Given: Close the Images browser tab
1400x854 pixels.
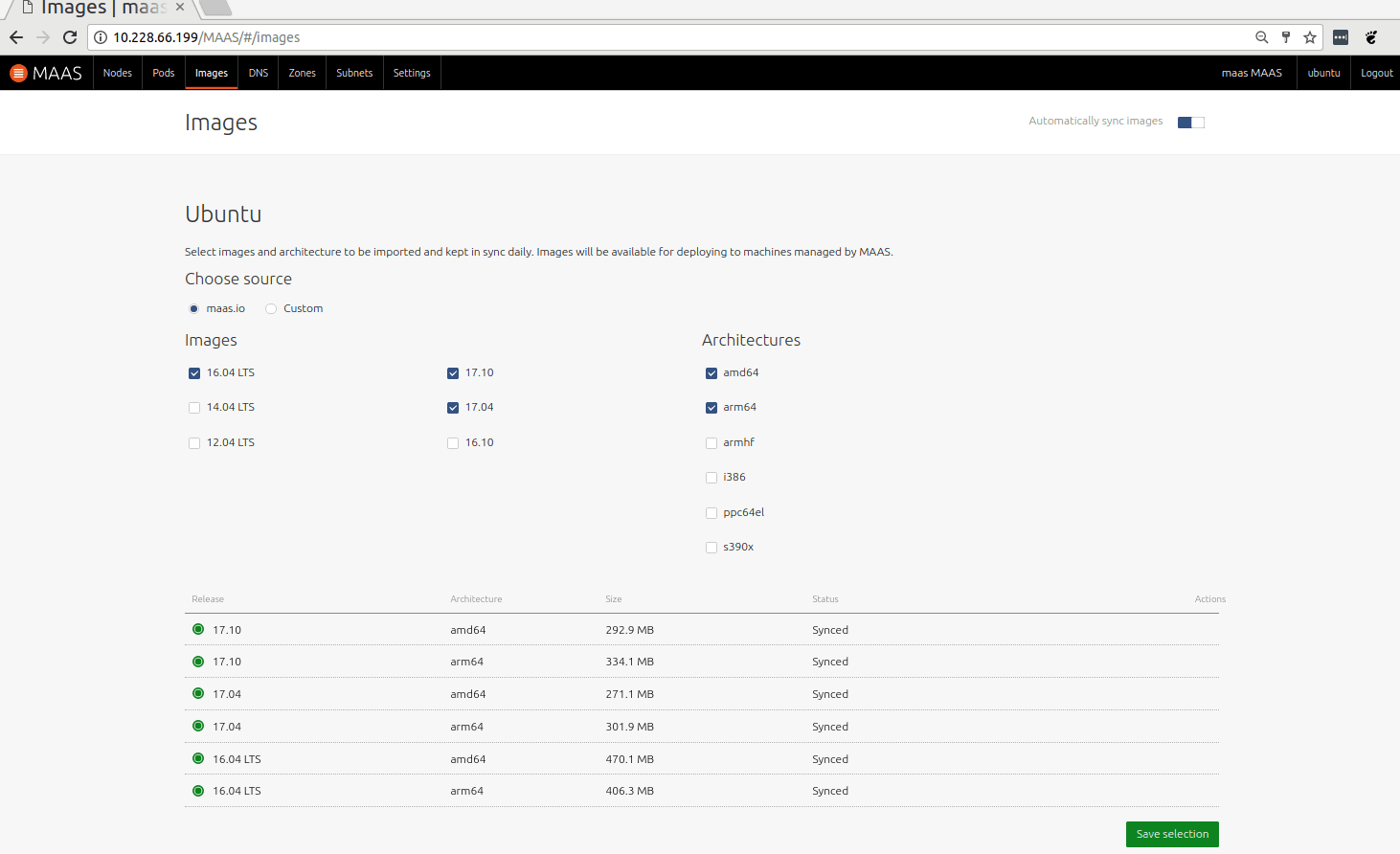Looking at the screenshot, I should coord(180,7).
